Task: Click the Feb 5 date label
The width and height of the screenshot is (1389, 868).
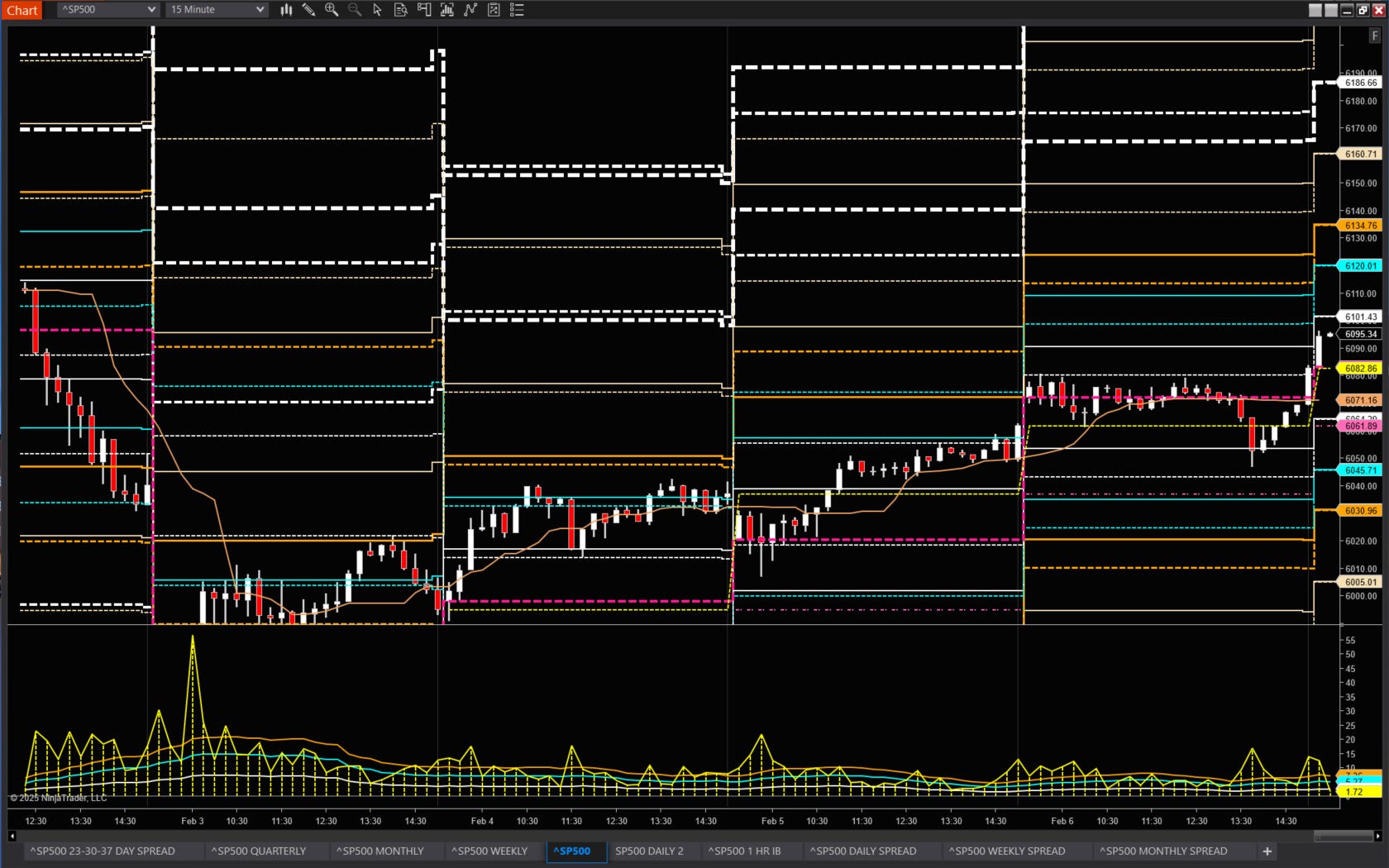Action: (772, 821)
